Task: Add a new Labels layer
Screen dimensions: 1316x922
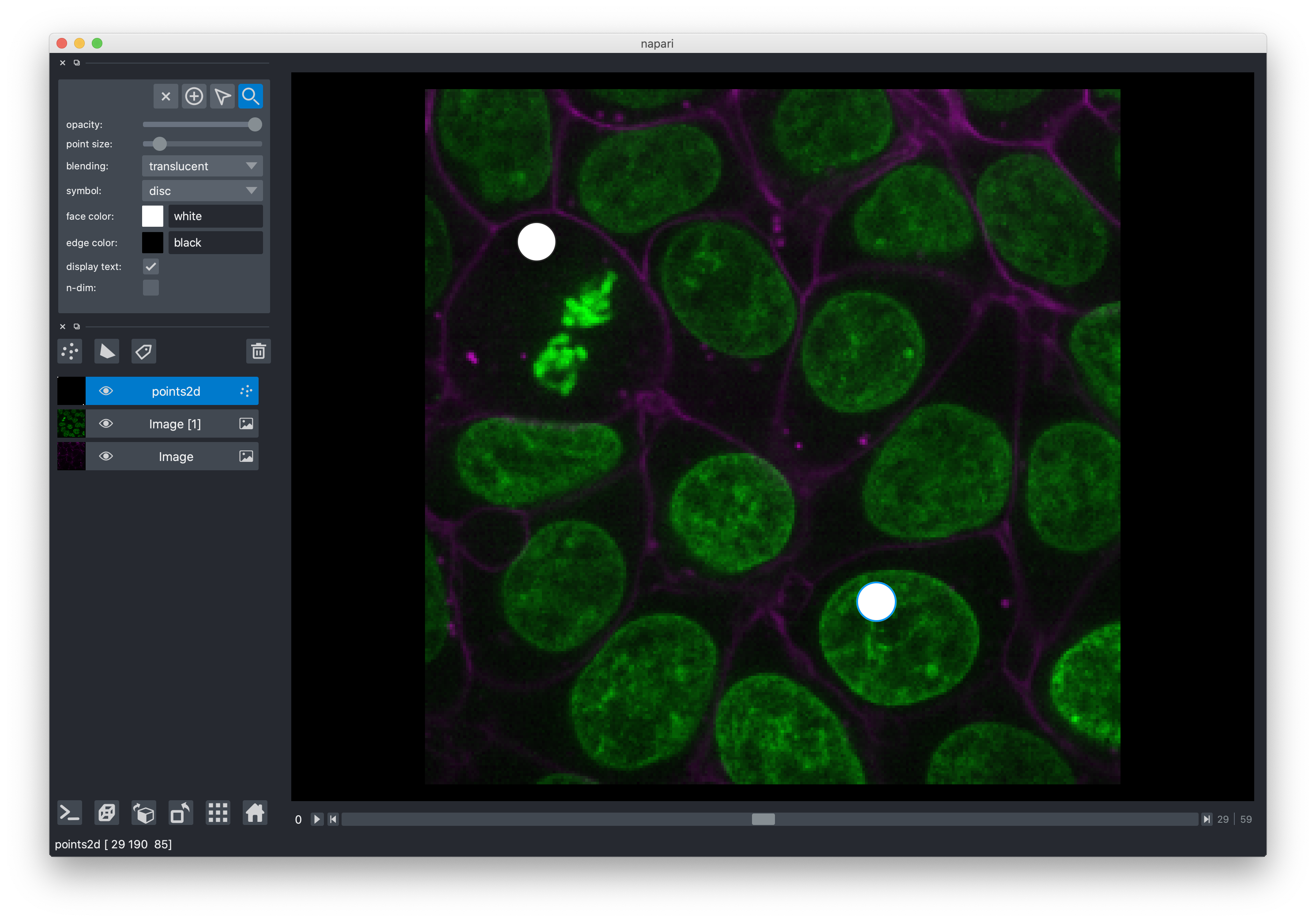Action: 143,351
